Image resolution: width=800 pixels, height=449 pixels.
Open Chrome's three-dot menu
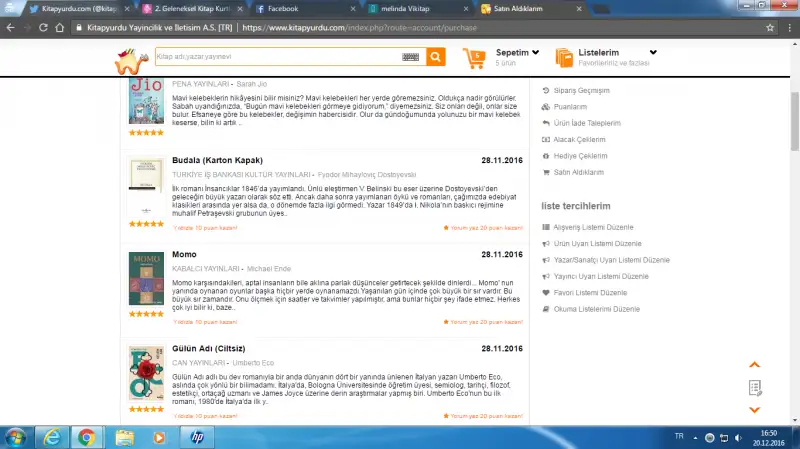coord(787,27)
